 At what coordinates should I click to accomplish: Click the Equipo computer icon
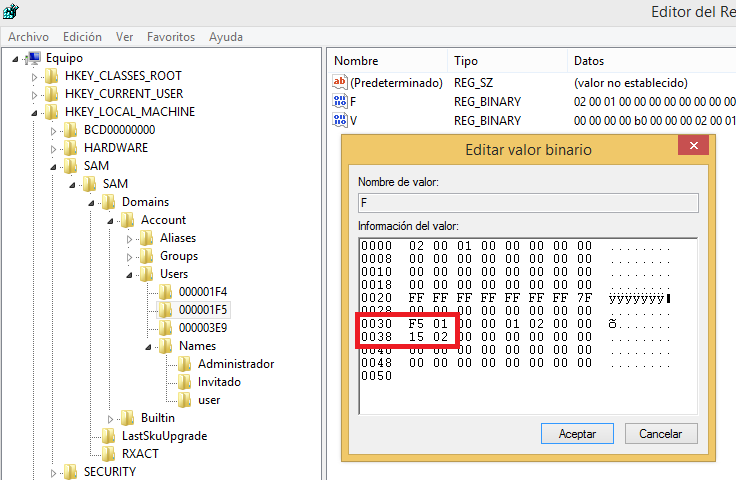click(x=34, y=58)
